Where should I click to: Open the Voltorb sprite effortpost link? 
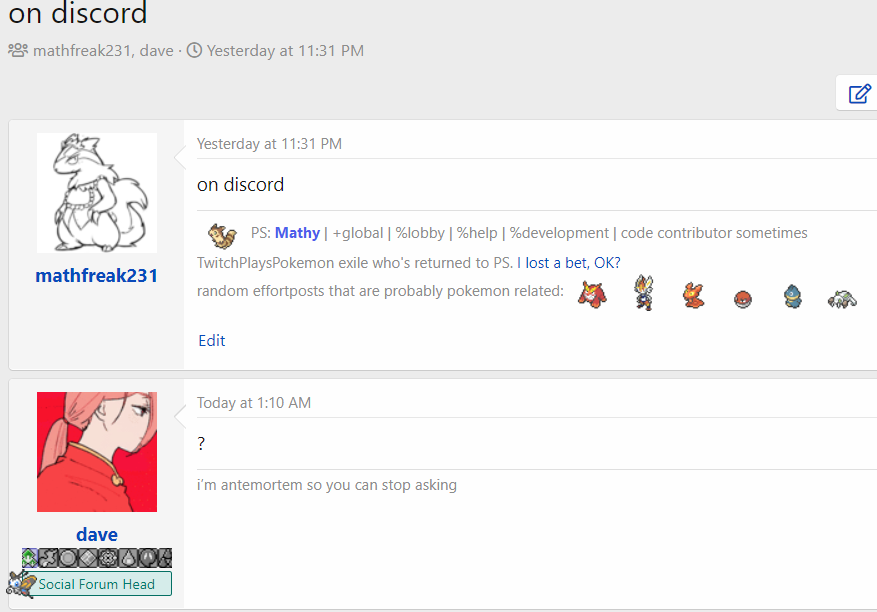[x=743, y=299]
